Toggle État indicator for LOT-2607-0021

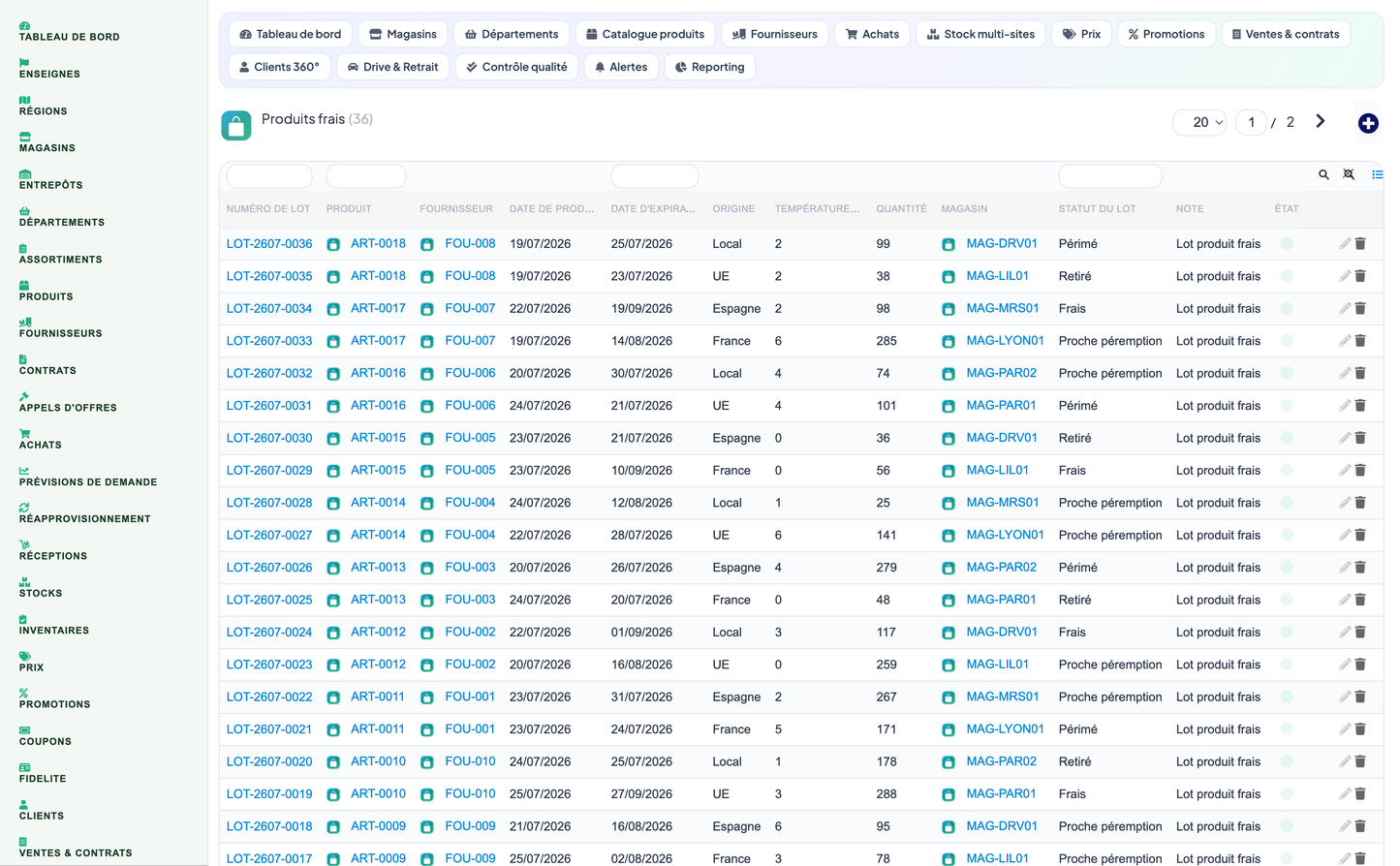click(x=1287, y=729)
